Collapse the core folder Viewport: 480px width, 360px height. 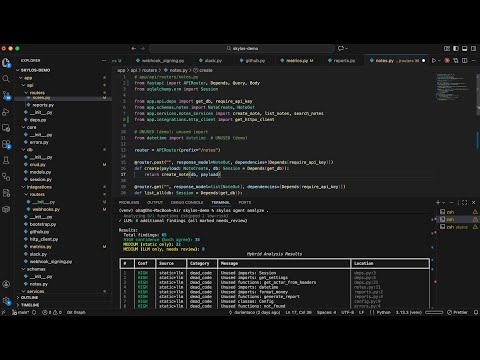point(31,127)
